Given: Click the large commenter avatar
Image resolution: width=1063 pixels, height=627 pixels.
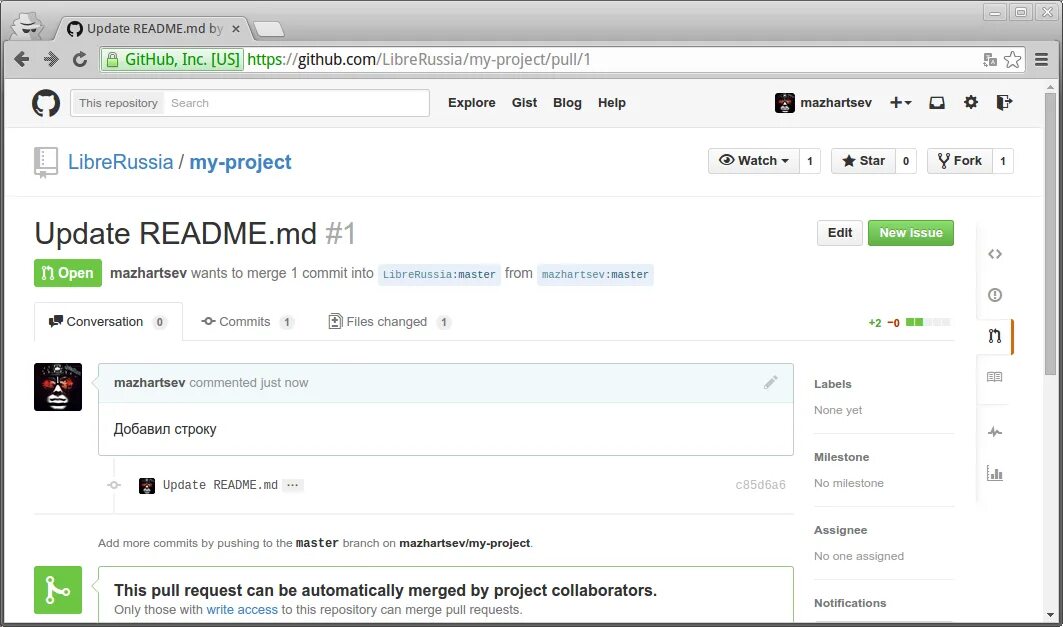Looking at the screenshot, I should [58, 387].
